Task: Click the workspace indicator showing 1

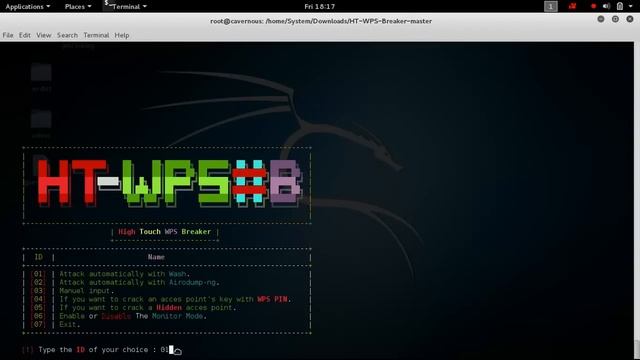Action: click(x=551, y=7)
